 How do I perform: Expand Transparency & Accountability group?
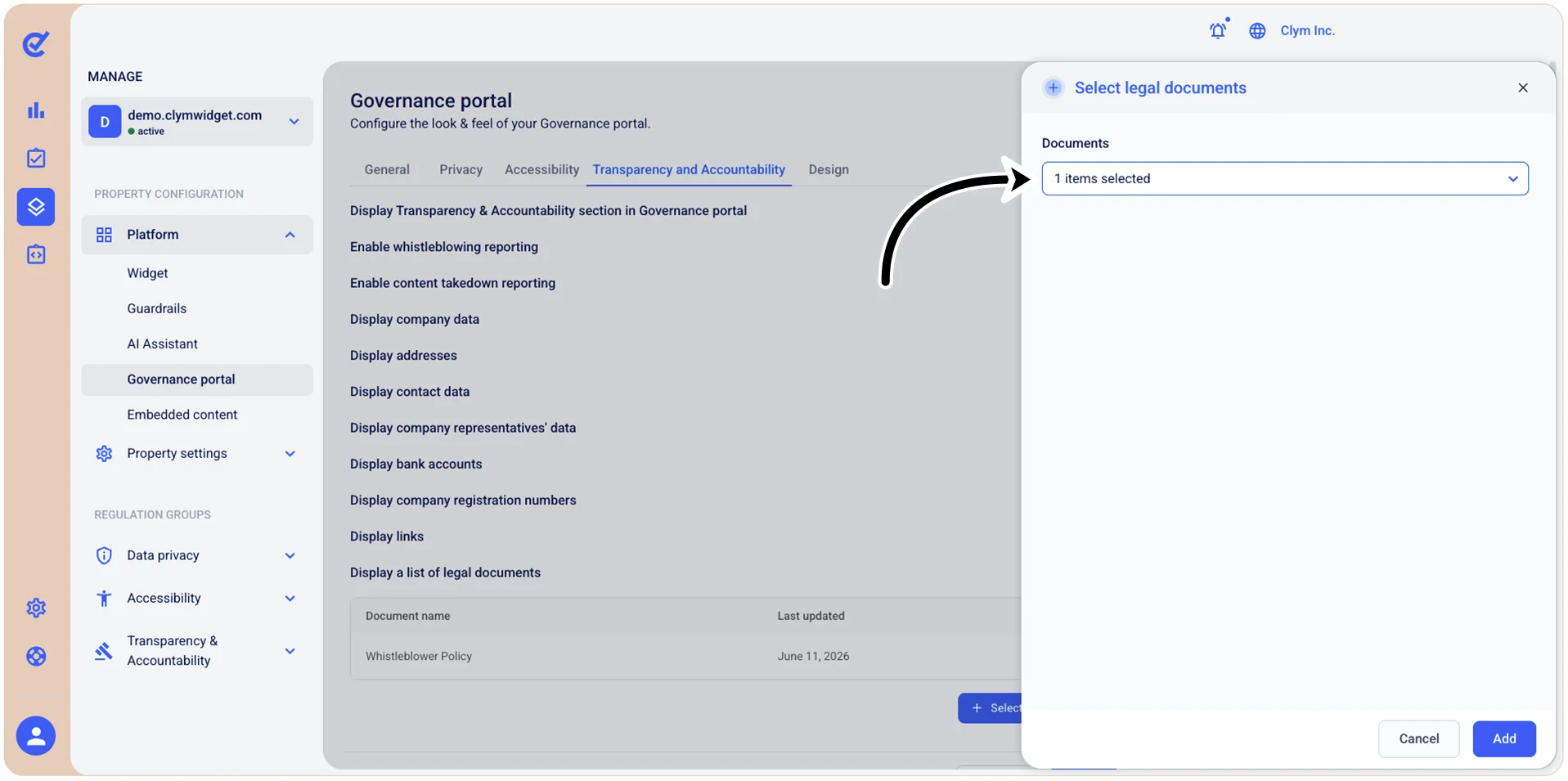pyautogui.click(x=290, y=651)
